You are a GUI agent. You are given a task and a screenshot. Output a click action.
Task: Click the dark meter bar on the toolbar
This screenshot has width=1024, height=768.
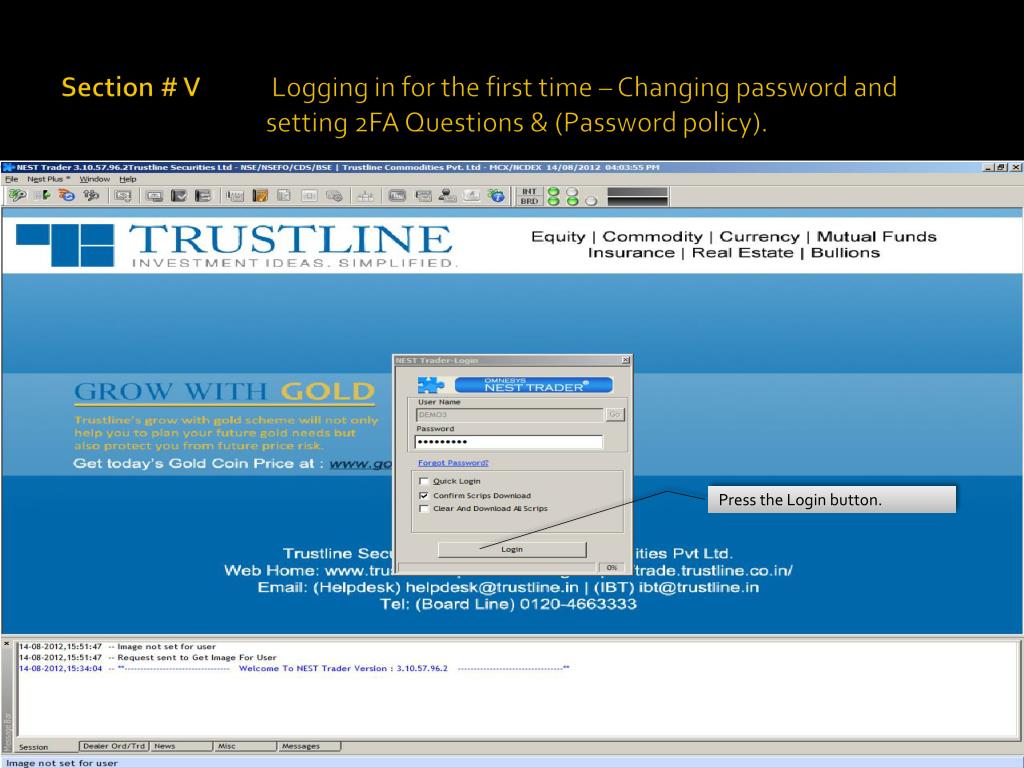click(637, 196)
